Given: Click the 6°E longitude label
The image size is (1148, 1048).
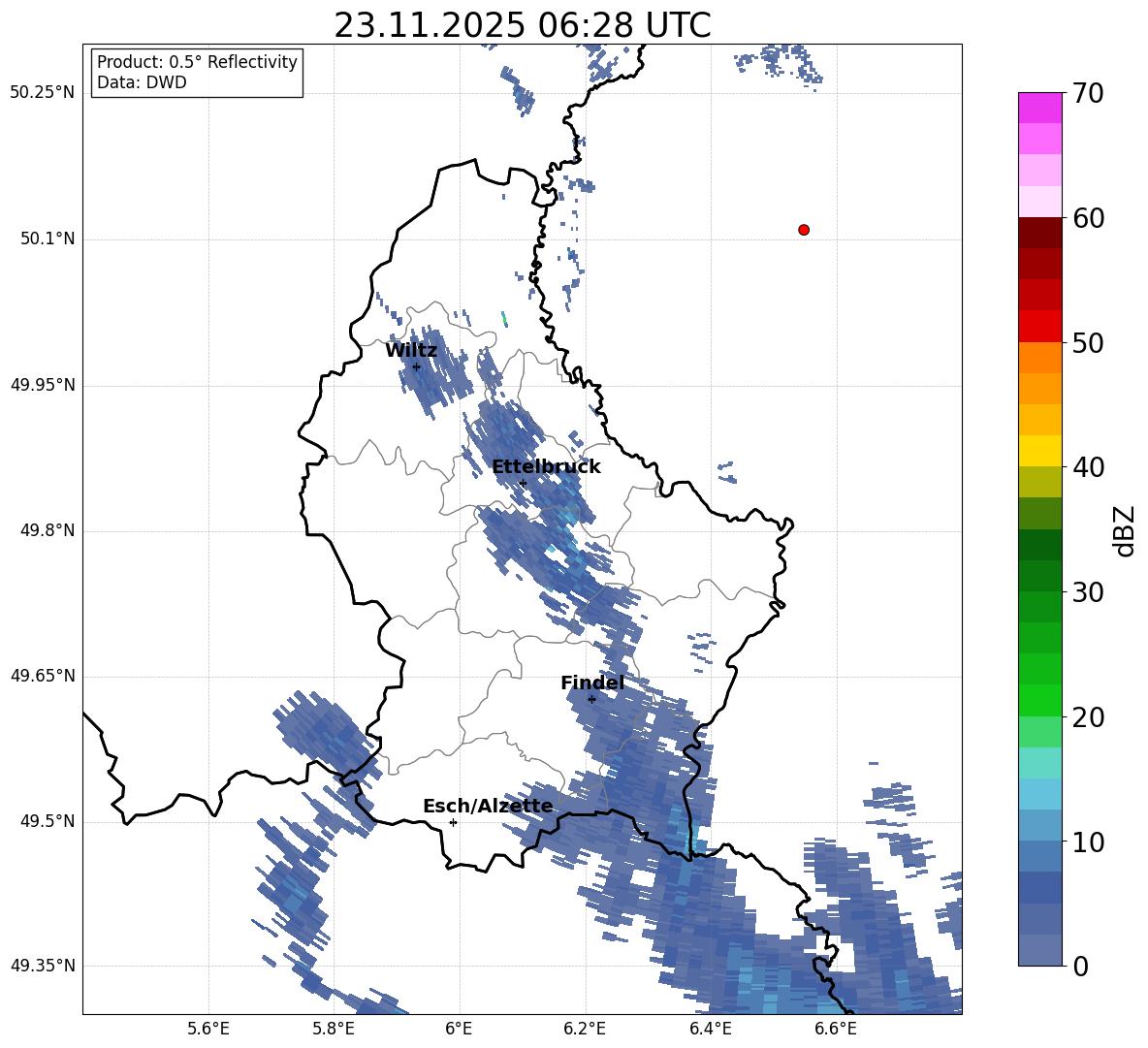Looking at the screenshot, I should [460, 1029].
